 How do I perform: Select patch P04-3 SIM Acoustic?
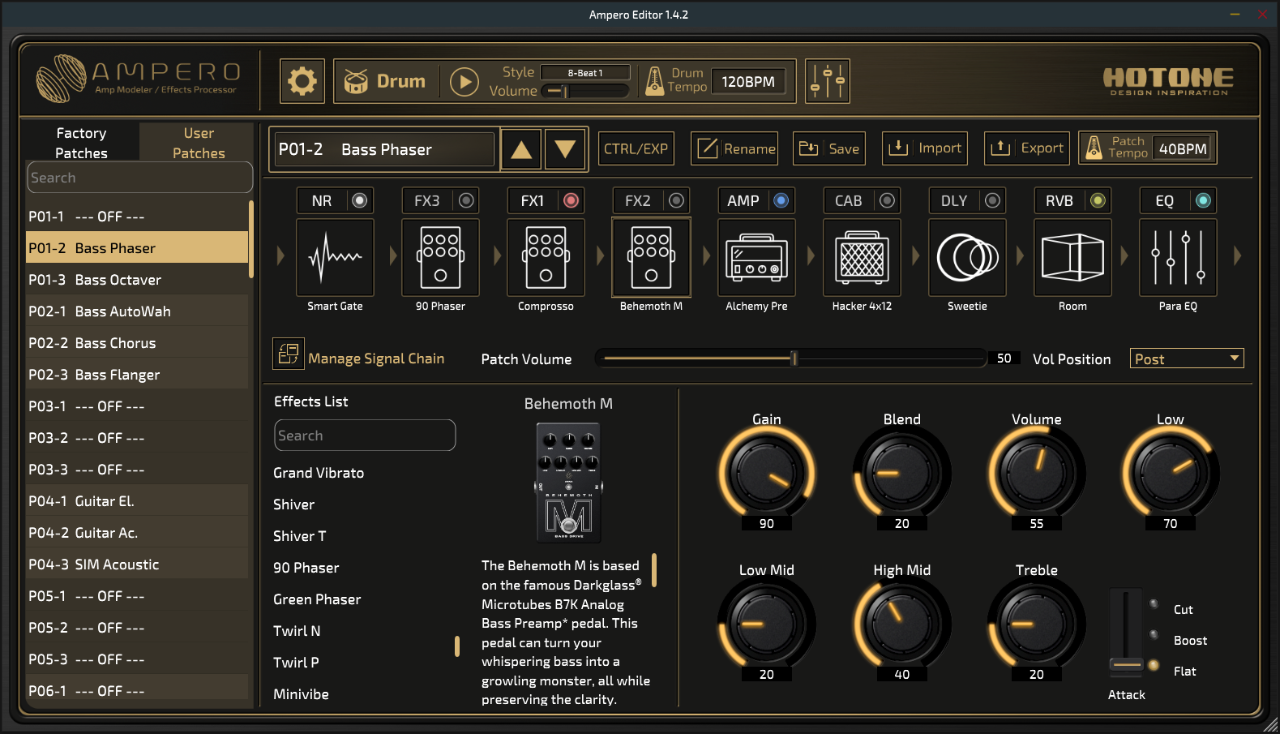[x=137, y=565]
